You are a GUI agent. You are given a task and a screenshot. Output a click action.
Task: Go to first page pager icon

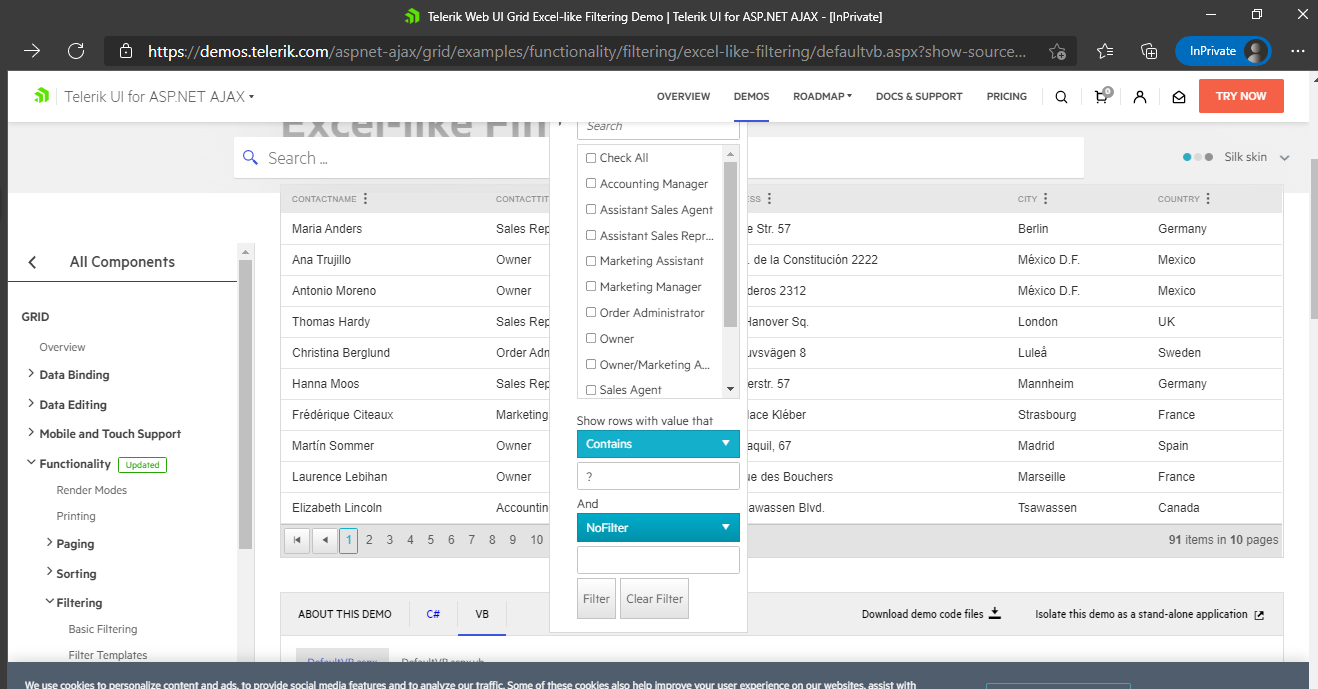click(297, 540)
